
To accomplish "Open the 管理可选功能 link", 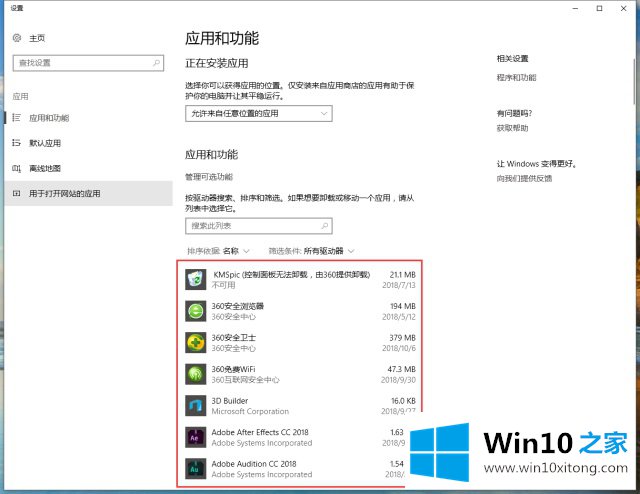I will coord(209,177).
